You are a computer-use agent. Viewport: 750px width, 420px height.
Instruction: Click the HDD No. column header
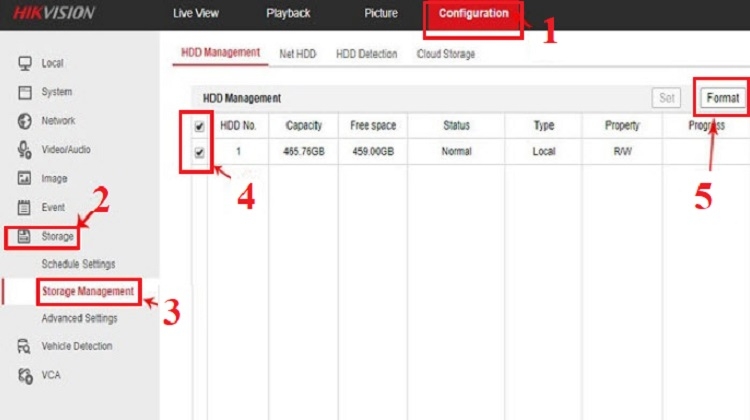pos(238,126)
